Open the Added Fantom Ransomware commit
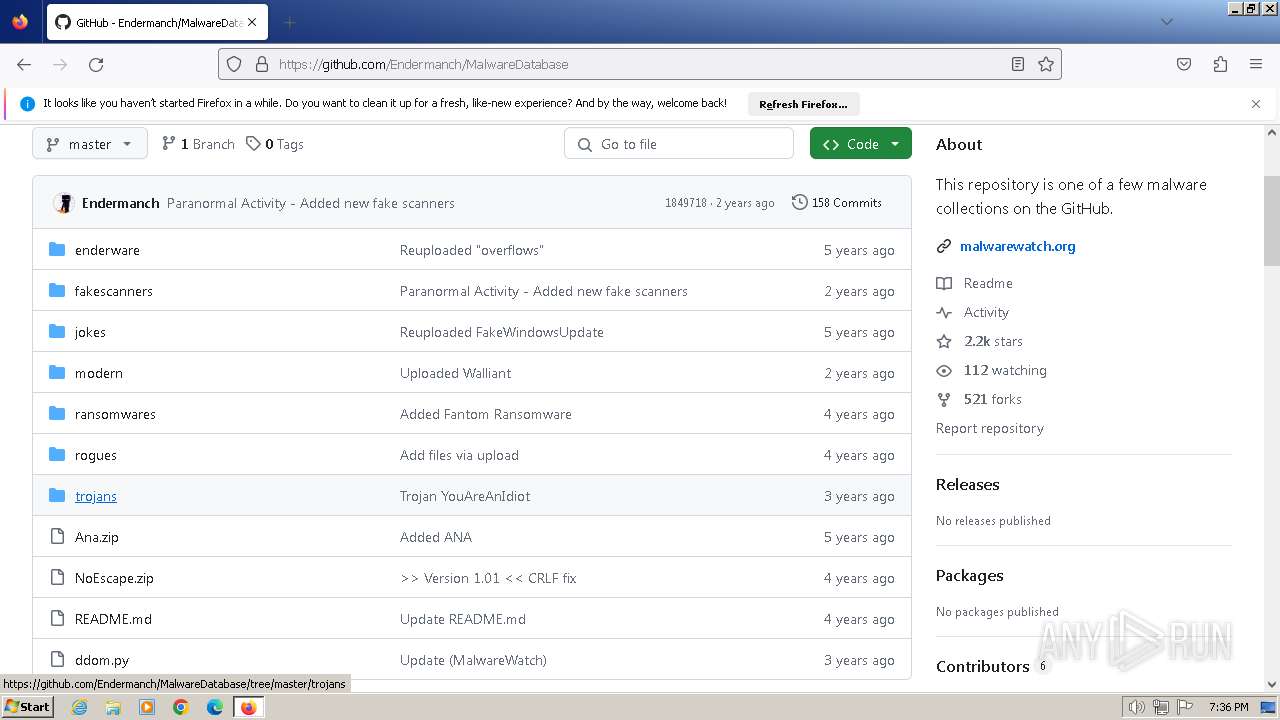The width and height of the screenshot is (1280, 720). 486,414
